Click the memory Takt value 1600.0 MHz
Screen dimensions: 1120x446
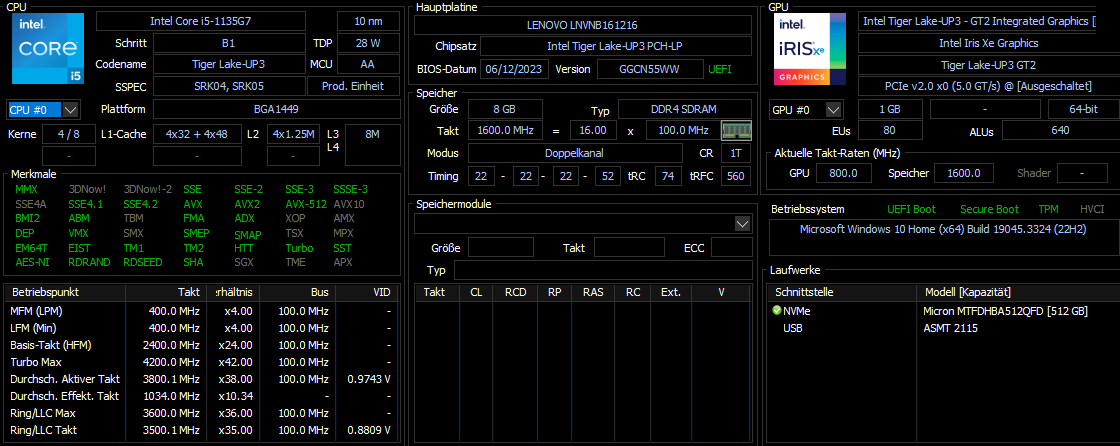point(505,131)
